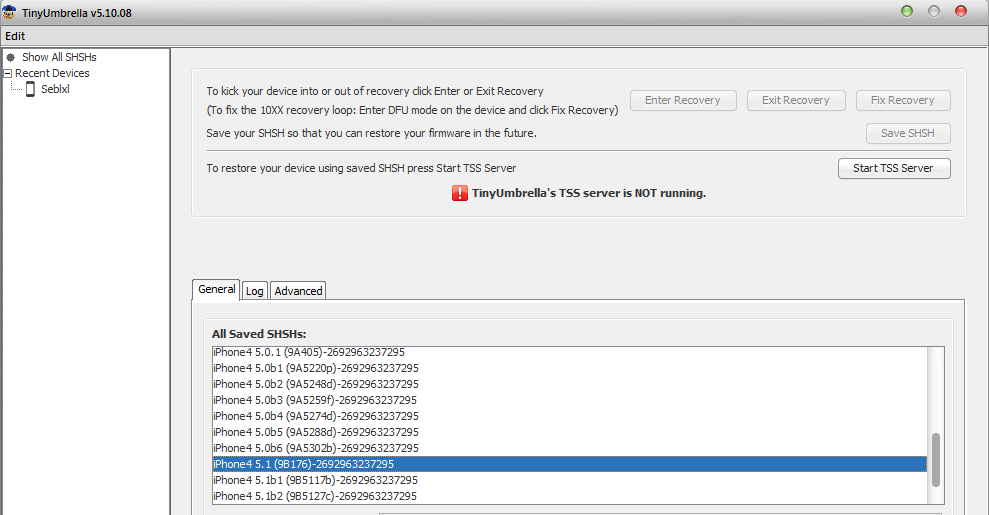Screen dimensions: 989x515
Task: Open the Edit menu
Action: (x=15, y=36)
